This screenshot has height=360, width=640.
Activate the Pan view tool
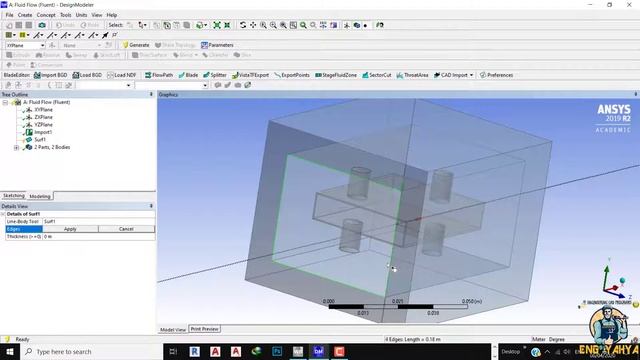[x=253, y=25]
